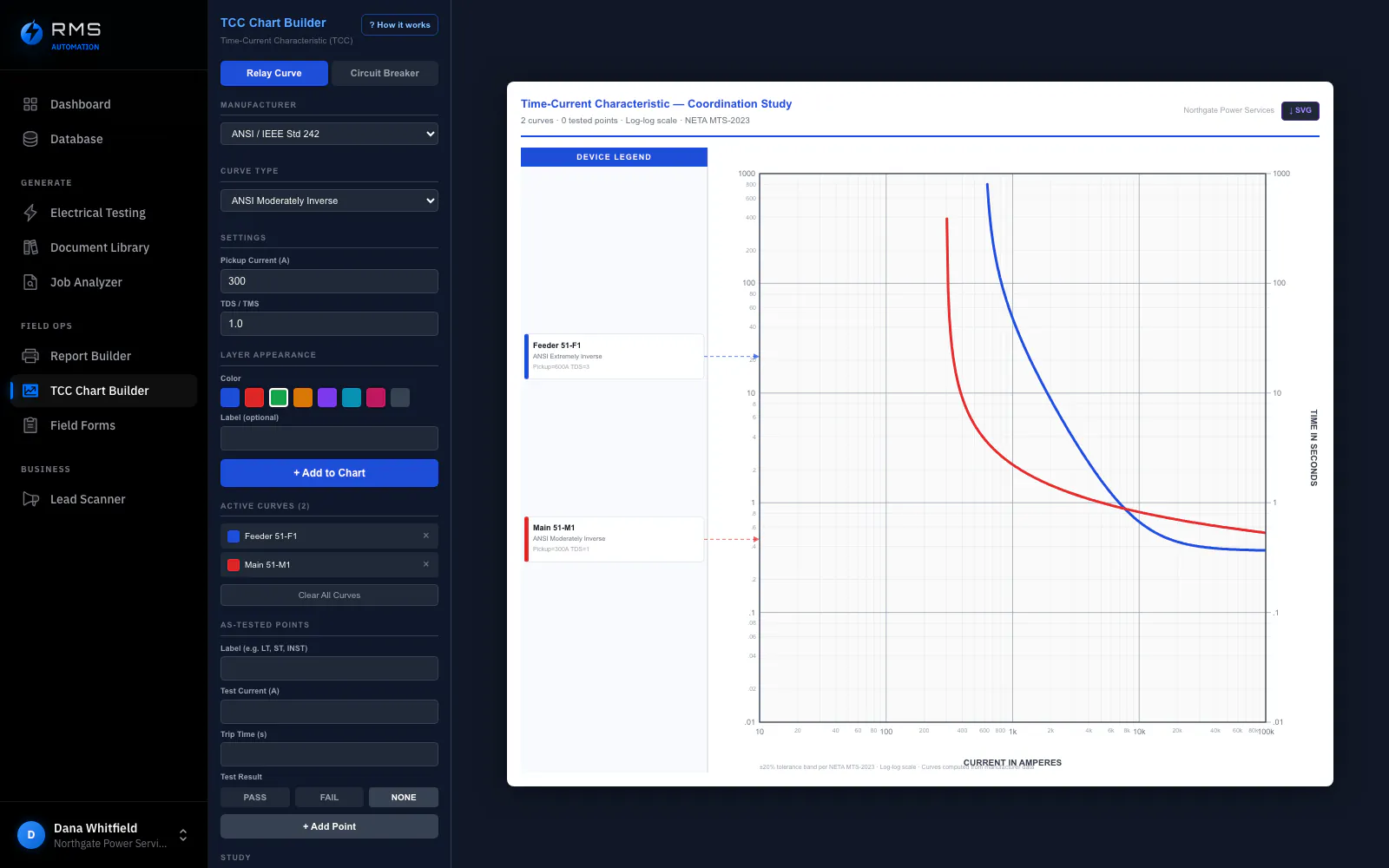Pick the pink color swatch

click(376, 398)
